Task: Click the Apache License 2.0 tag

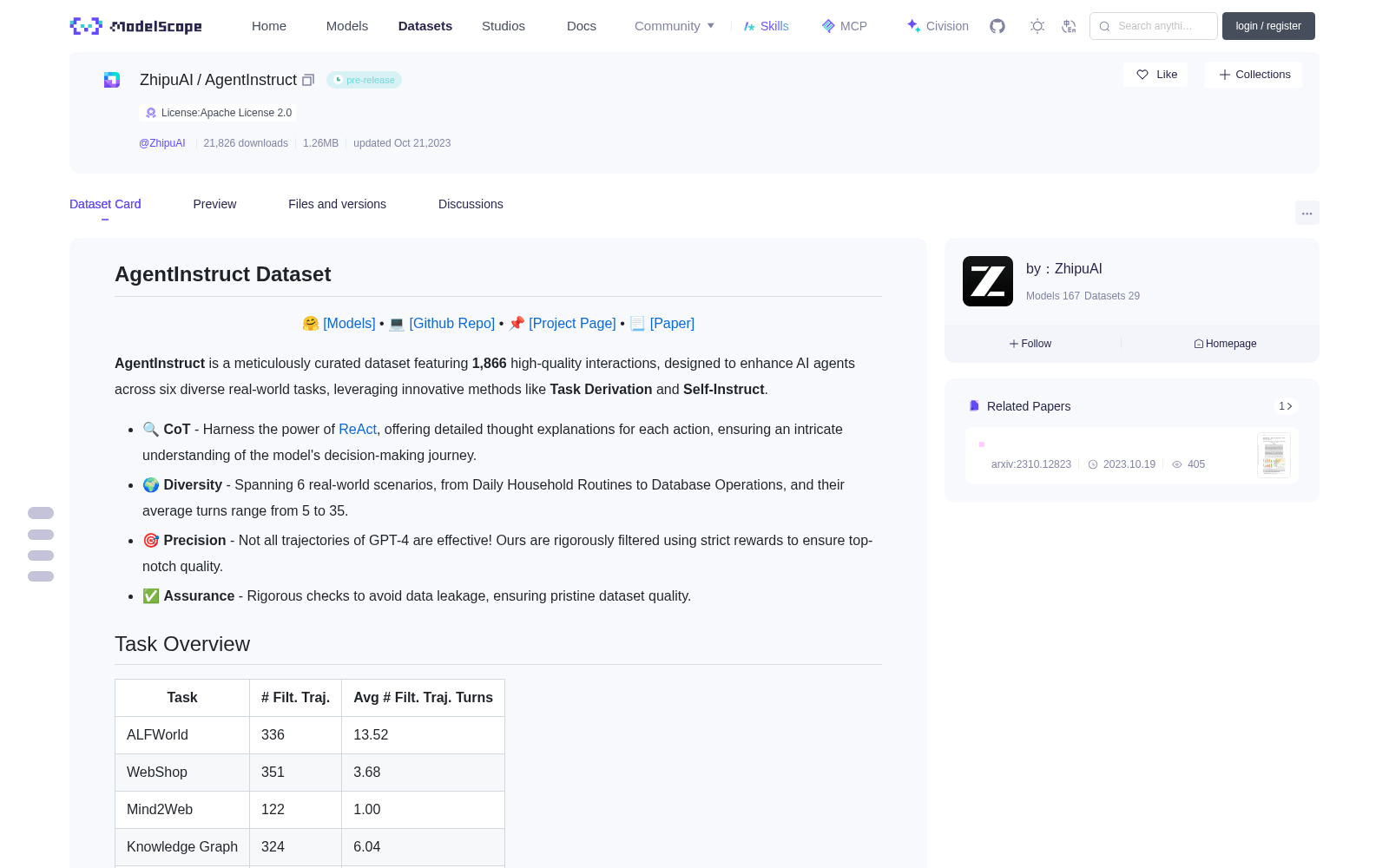Action: click(x=218, y=113)
